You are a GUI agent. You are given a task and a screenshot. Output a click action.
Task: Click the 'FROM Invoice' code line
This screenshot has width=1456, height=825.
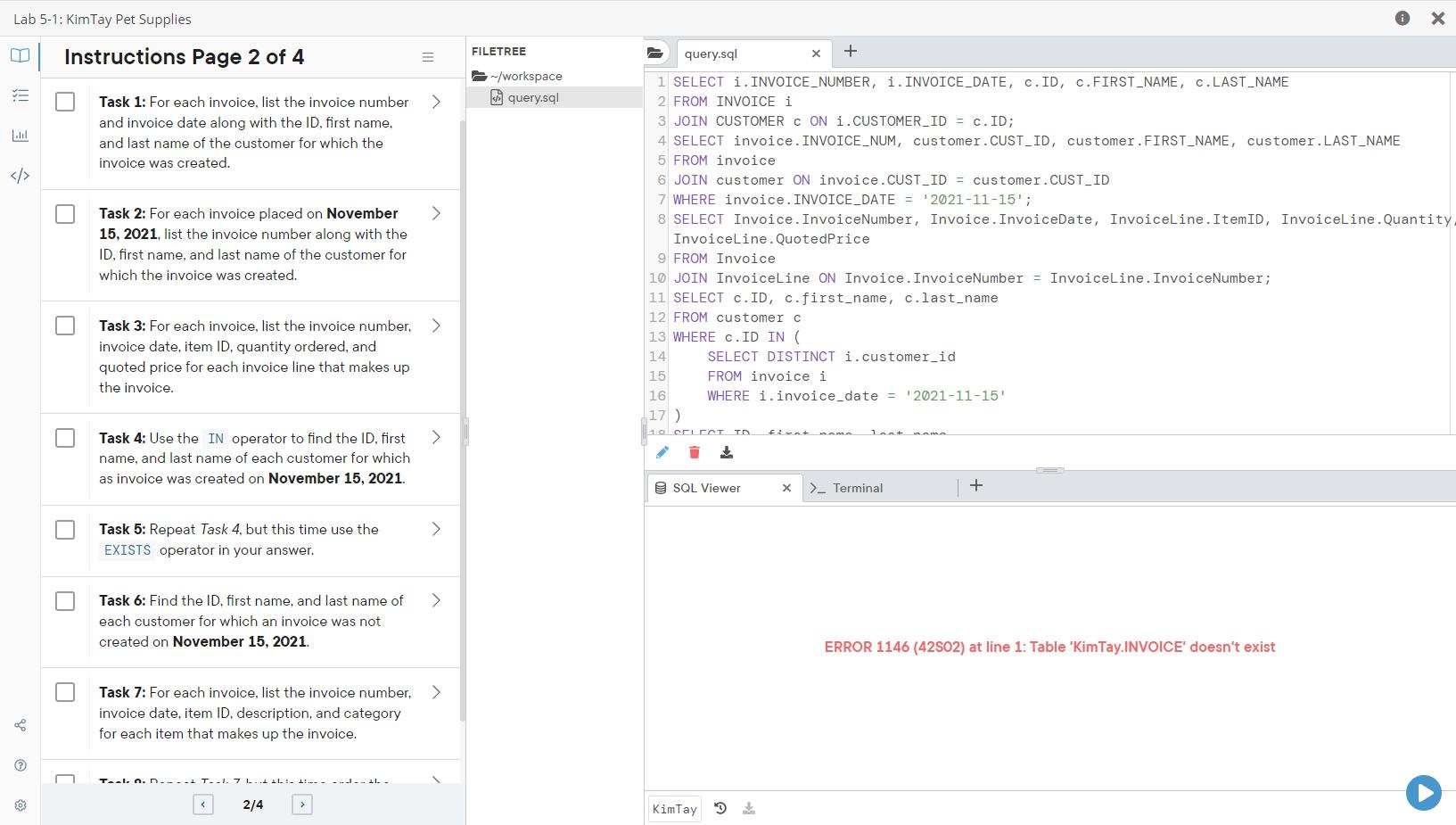(x=724, y=259)
